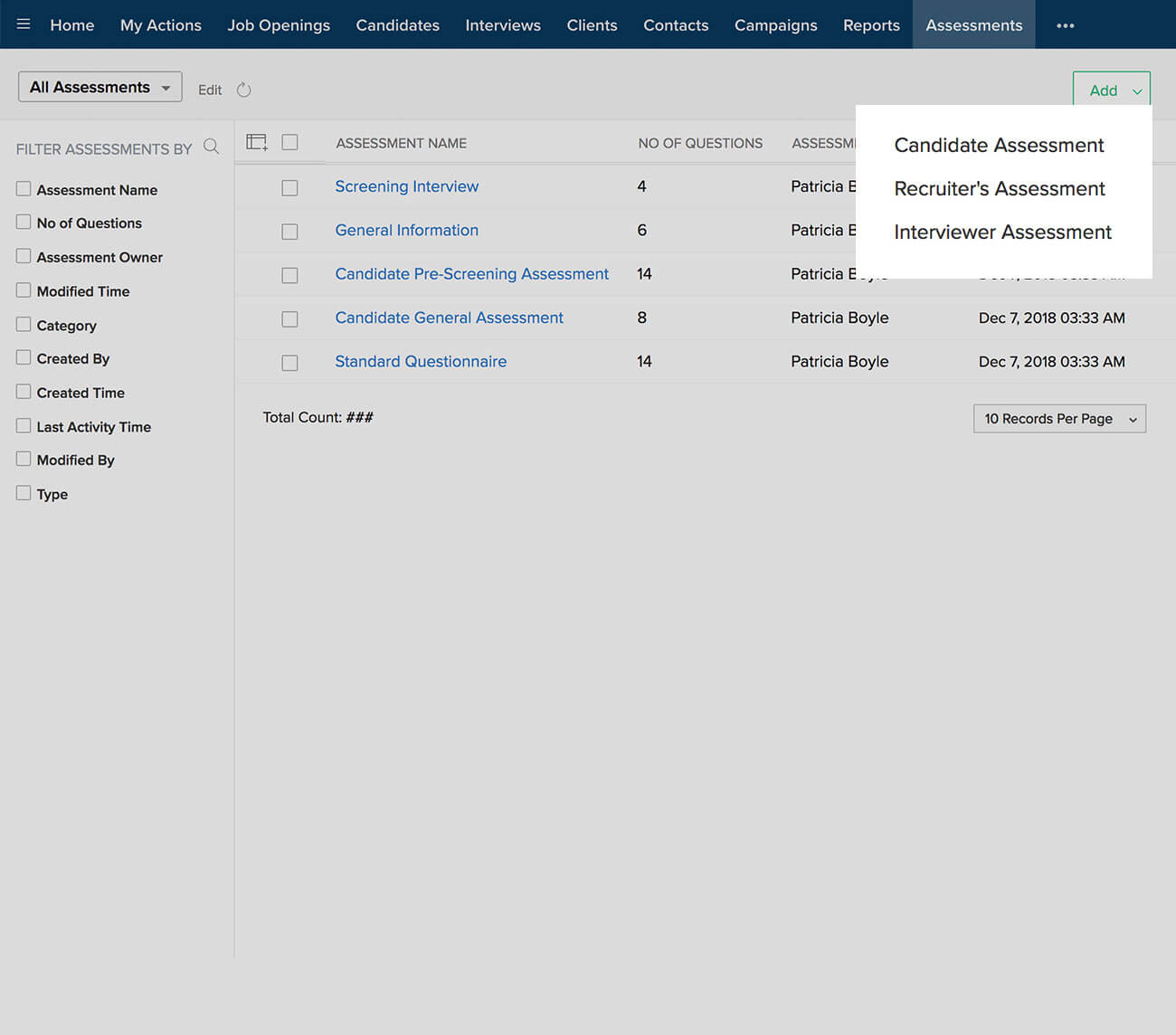Enable the Assessment Name filter
The height and width of the screenshot is (1035, 1176).
[x=24, y=189]
